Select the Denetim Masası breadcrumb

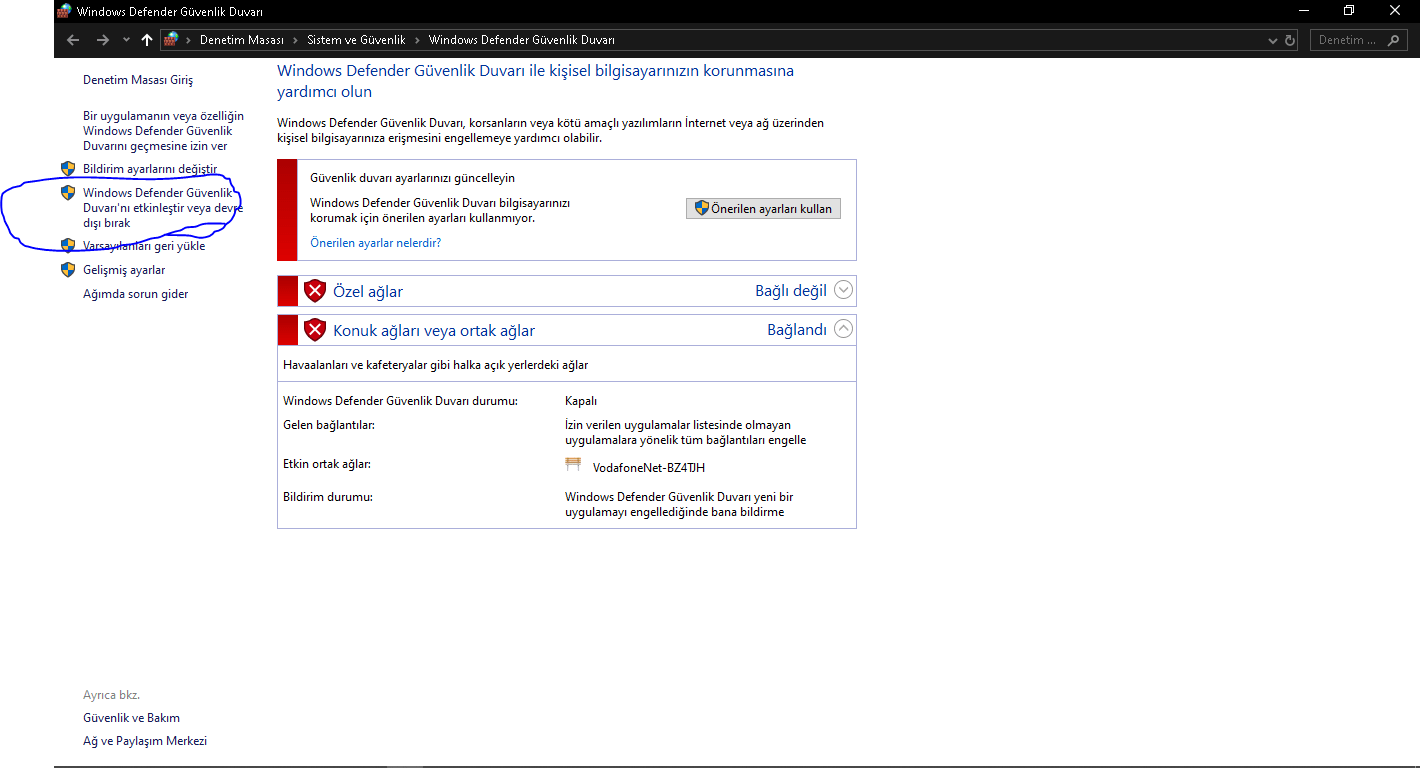pos(240,40)
